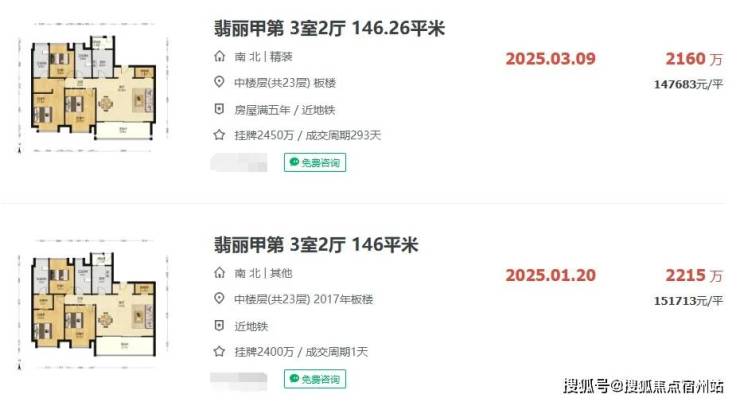Click the 147683元/平 unit price text

[688, 84]
